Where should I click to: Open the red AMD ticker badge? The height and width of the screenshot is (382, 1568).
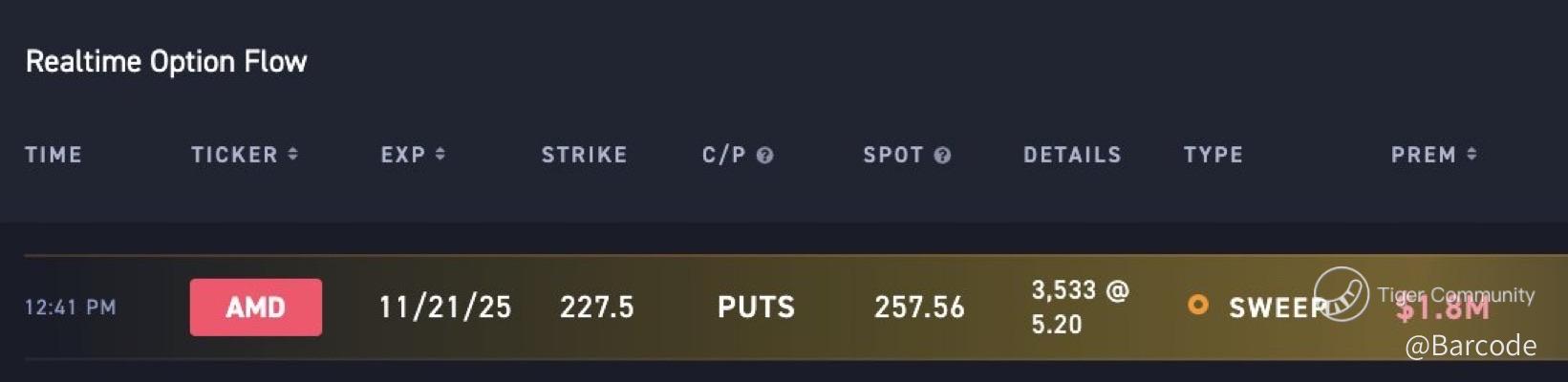[x=256, y=308]
